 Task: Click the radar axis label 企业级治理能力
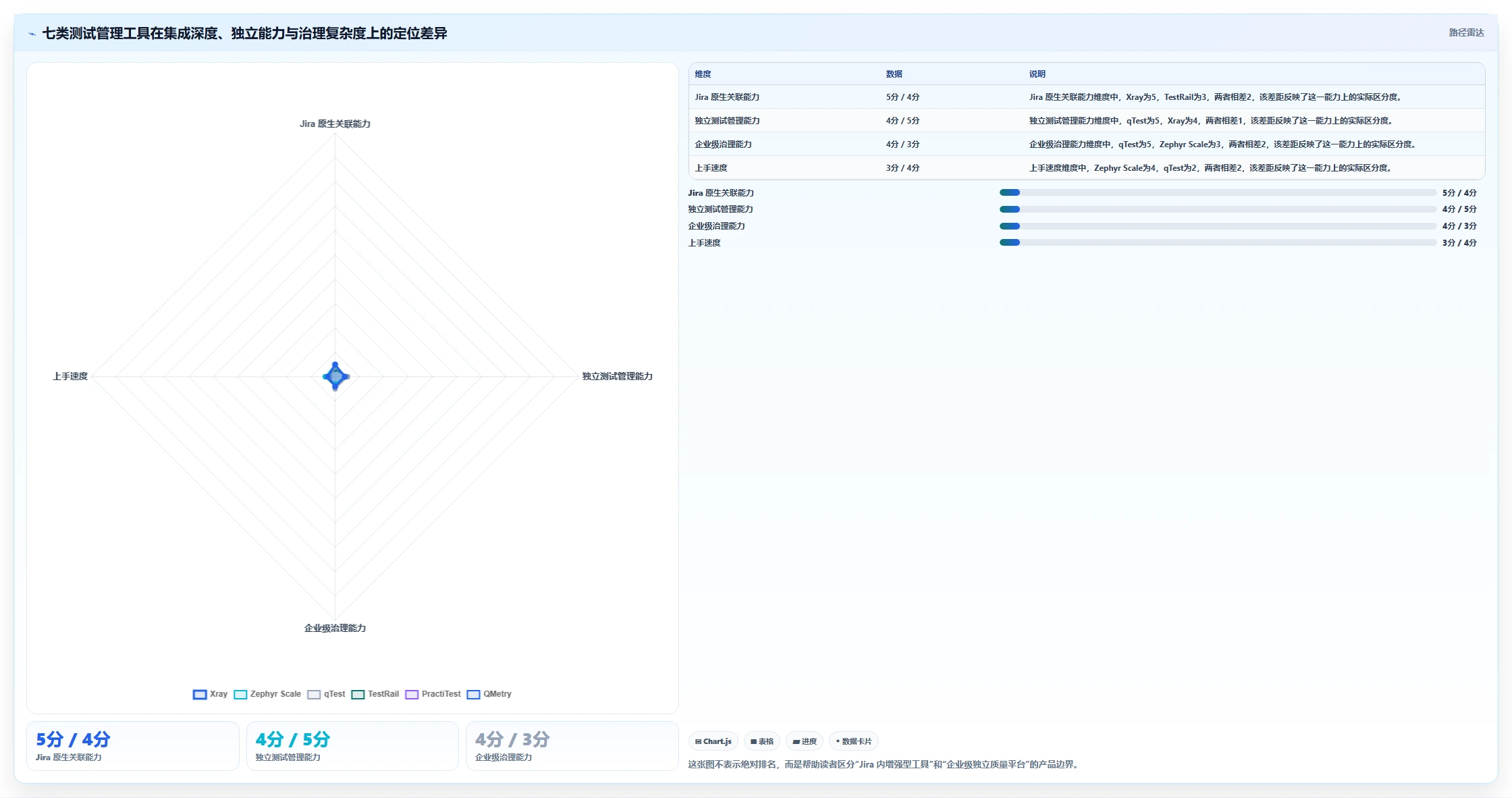click(335, 629)
